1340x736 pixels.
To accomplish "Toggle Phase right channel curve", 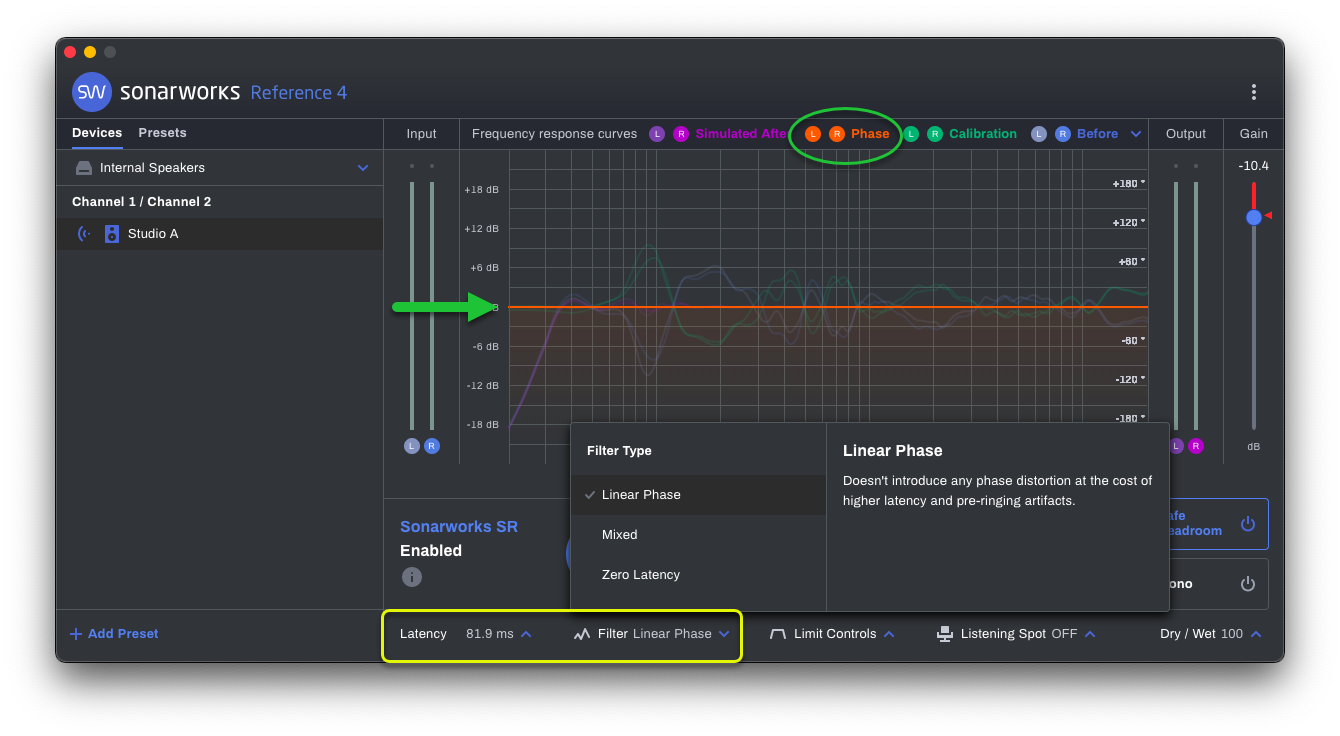I will [x=837, y=134].
